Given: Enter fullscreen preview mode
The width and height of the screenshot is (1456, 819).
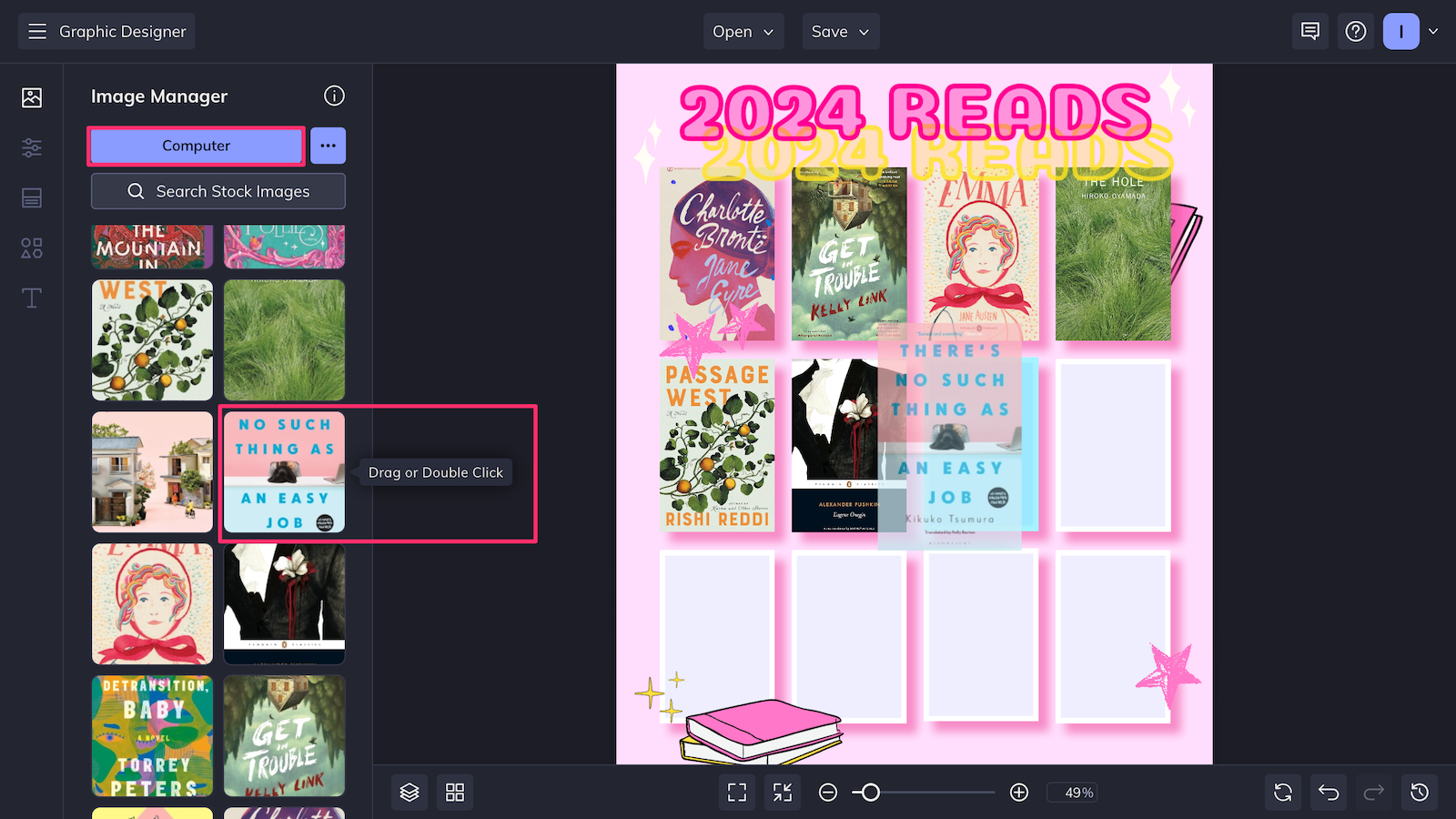Looking at the screenshot, I should coord(737,792).
